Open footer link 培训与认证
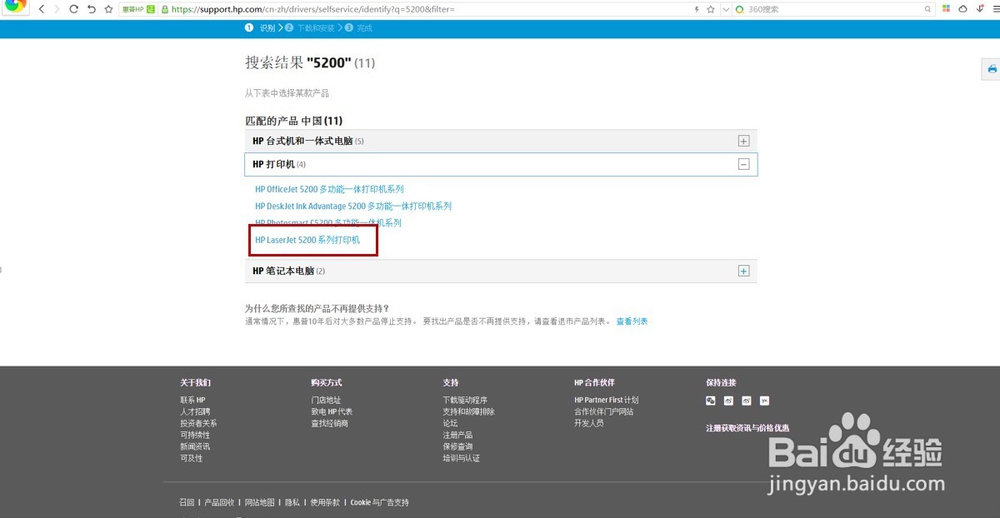1000x518 pixels. [x=461, y=458]
